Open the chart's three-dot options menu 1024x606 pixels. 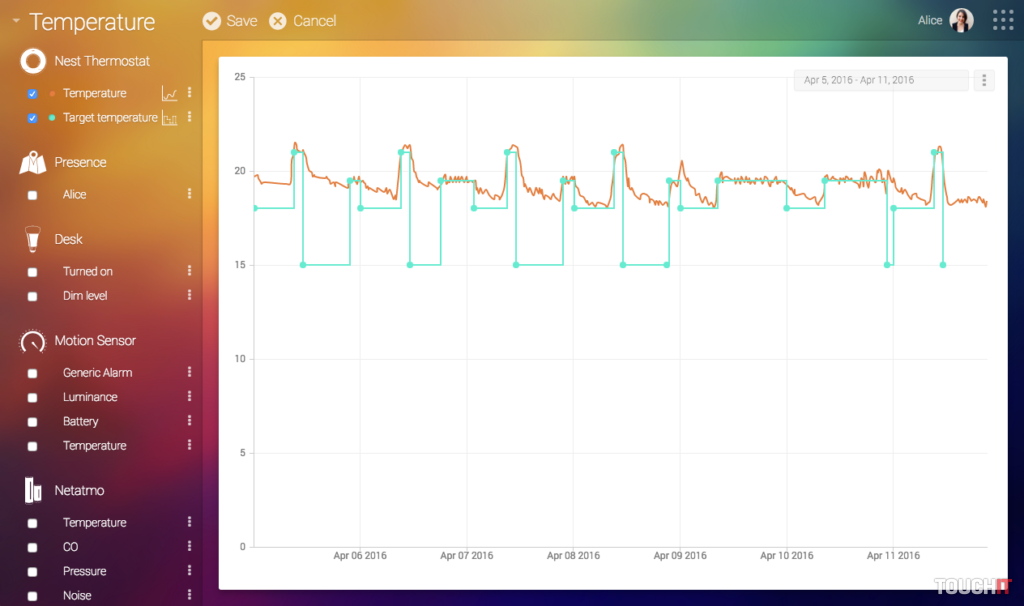click(x=984, y=80)
